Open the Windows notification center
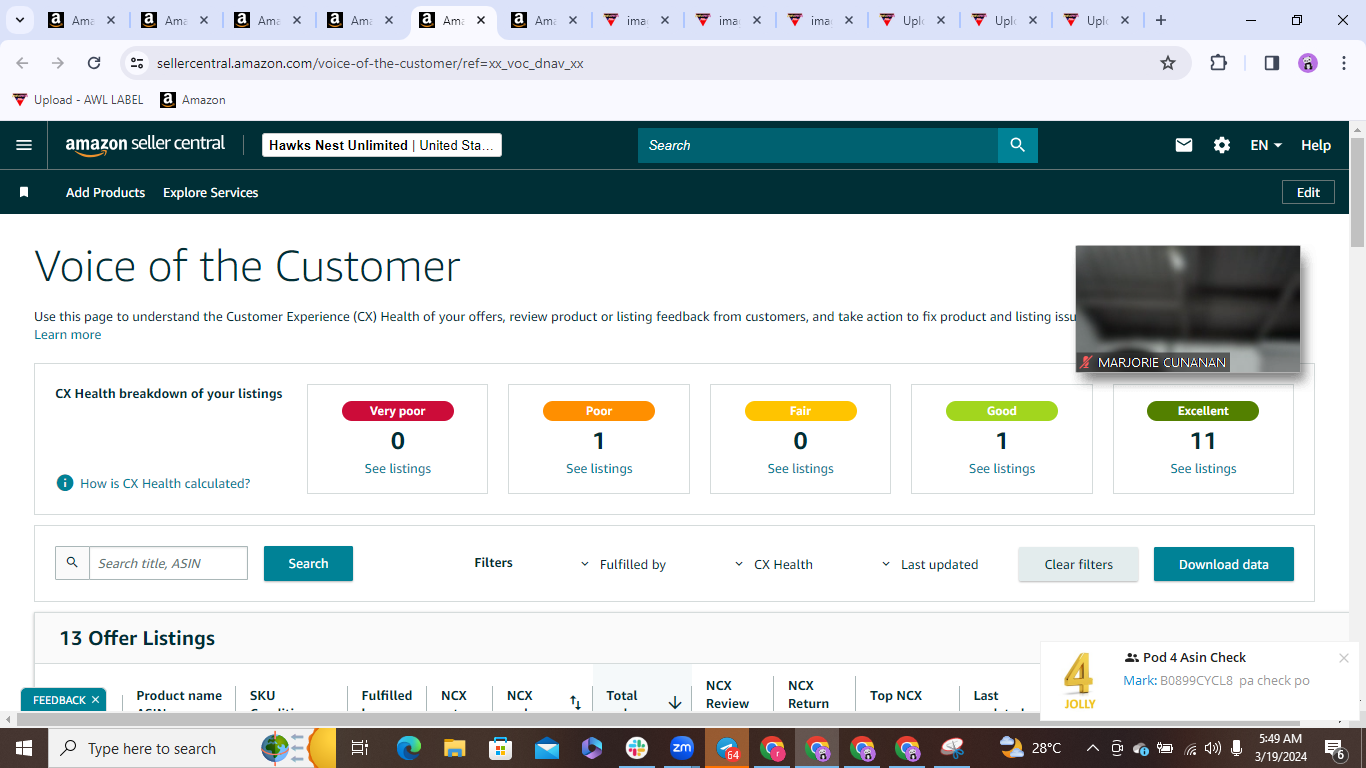Viewport: 1366px width, 768px height. pos(1335,748)
